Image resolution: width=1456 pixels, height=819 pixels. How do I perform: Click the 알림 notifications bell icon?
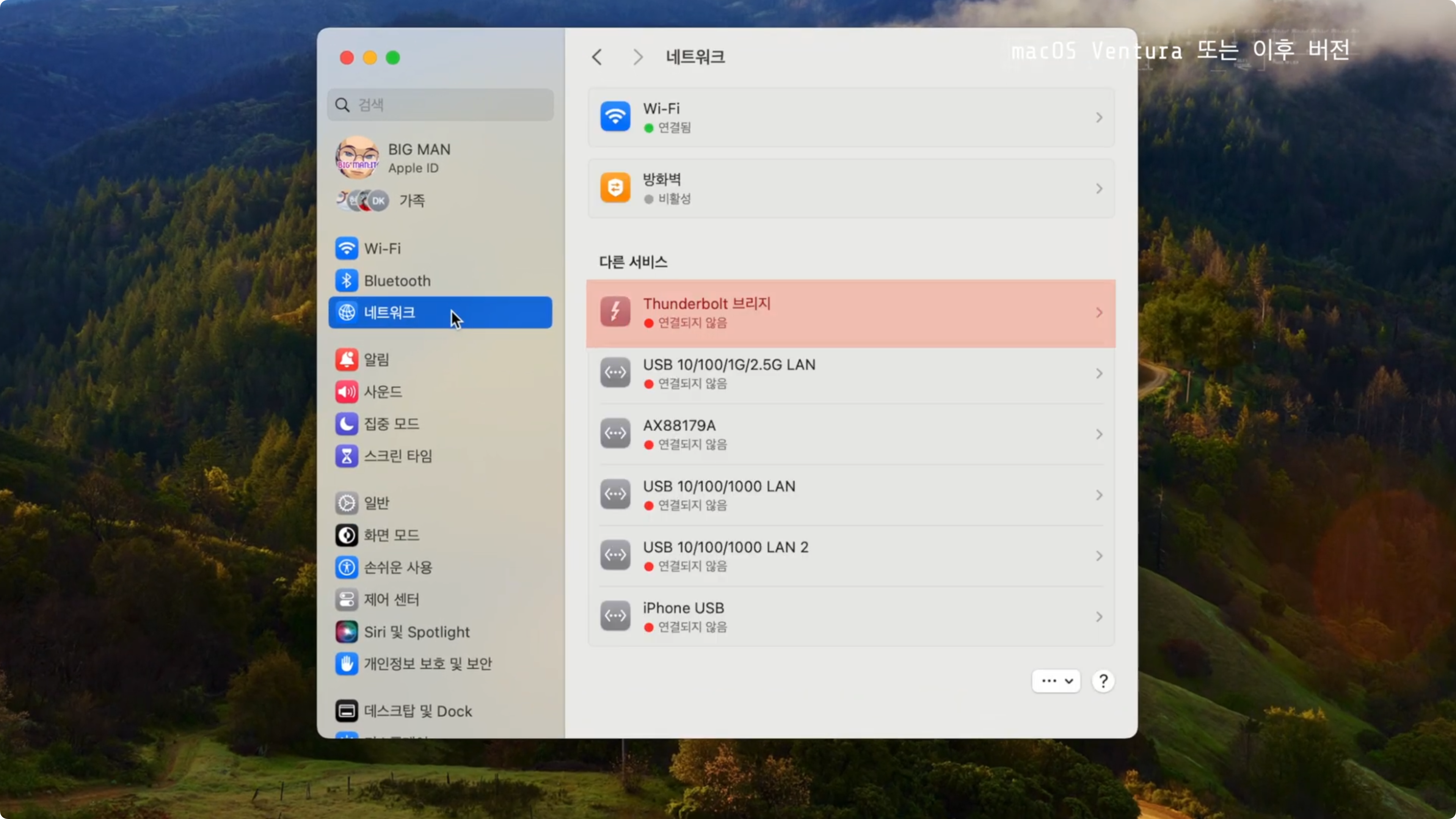click(x=347, y=359)
